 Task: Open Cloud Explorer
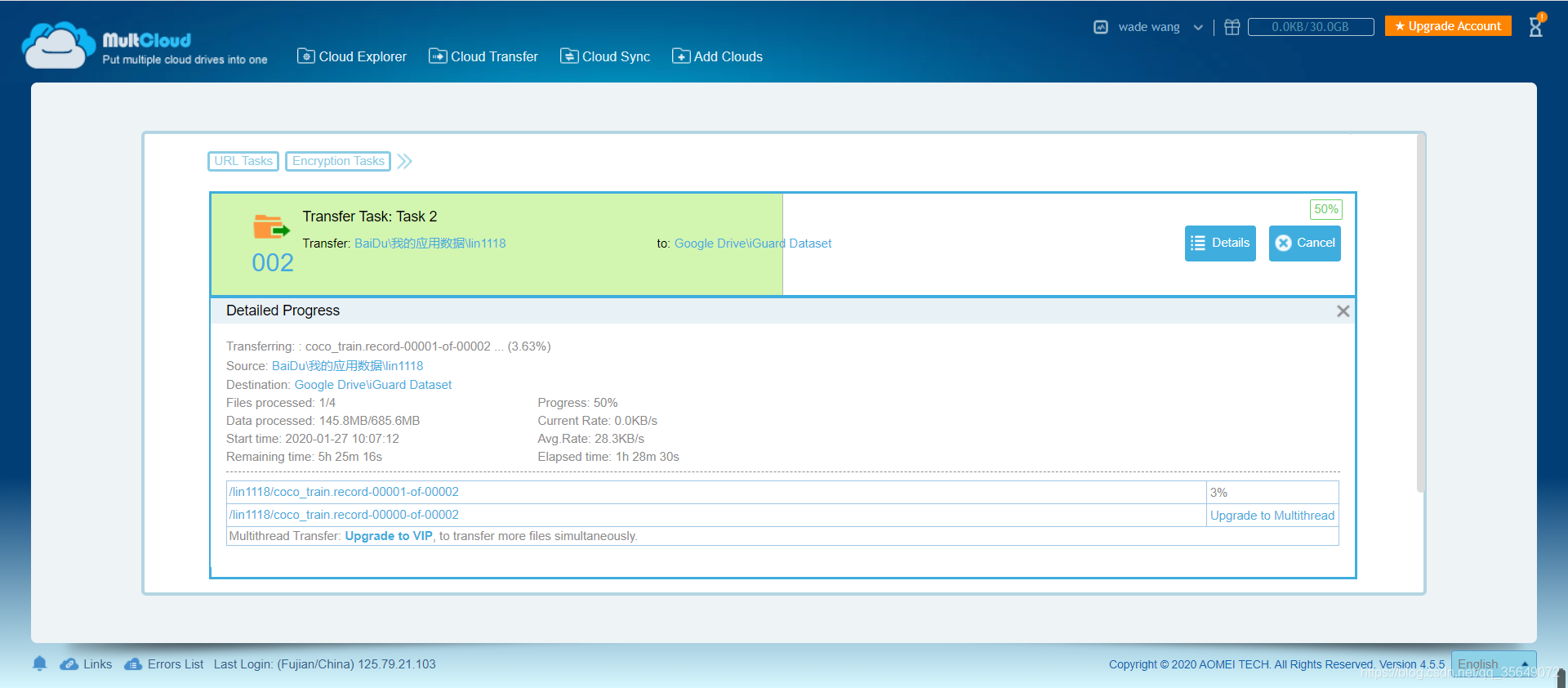click(352, 56)
